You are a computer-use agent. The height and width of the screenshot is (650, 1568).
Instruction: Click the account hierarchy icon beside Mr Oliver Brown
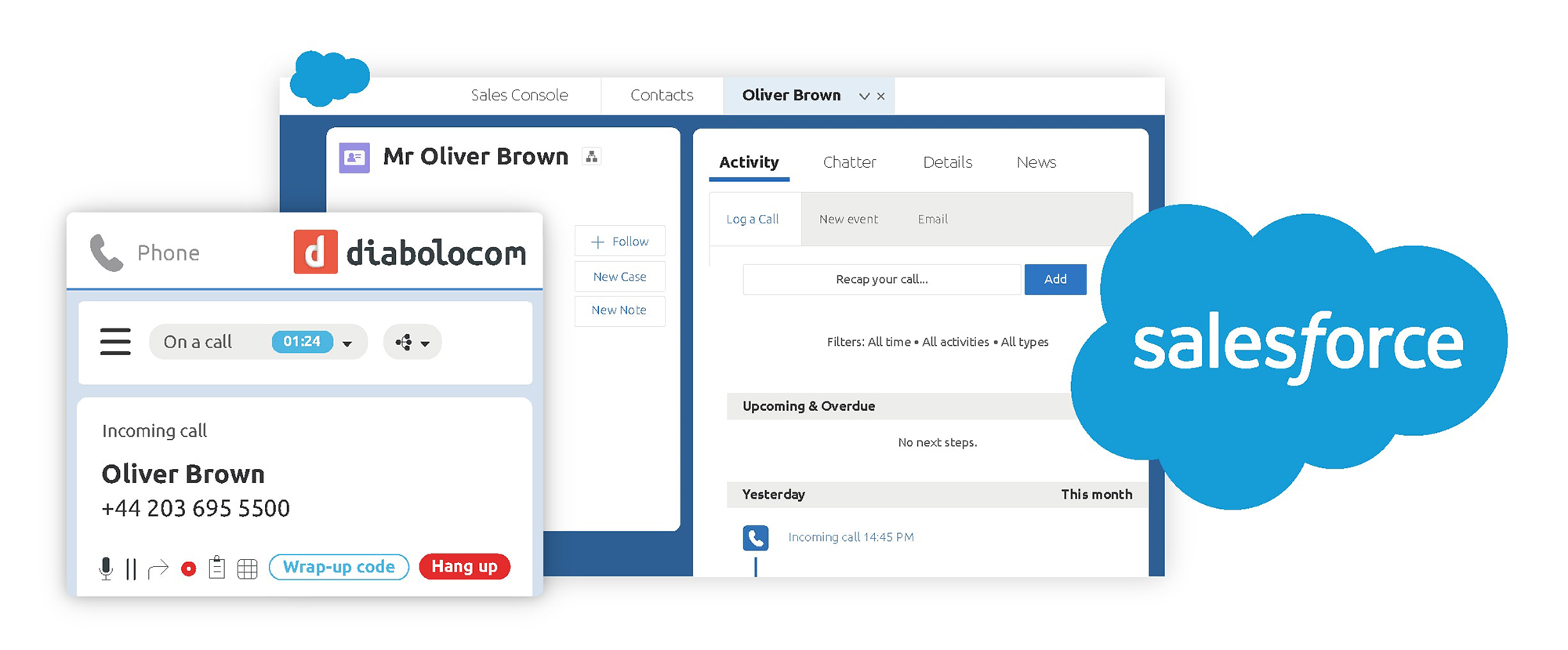[592, 157]
